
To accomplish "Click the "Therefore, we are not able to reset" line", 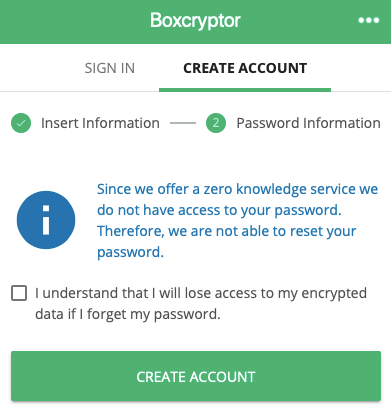I will (x=227, y=231).
